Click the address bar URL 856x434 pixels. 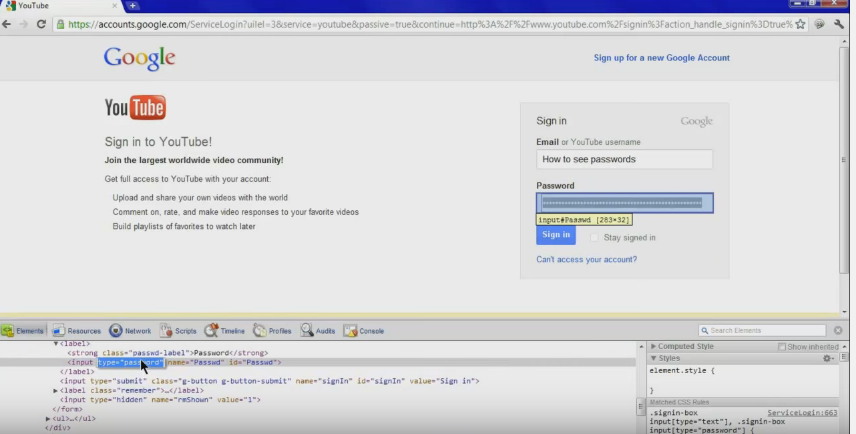click(430, 24)
